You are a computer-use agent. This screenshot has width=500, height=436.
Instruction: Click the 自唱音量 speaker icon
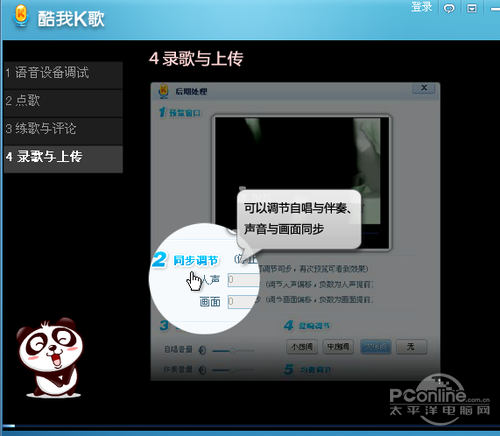[x=202, y=350]
